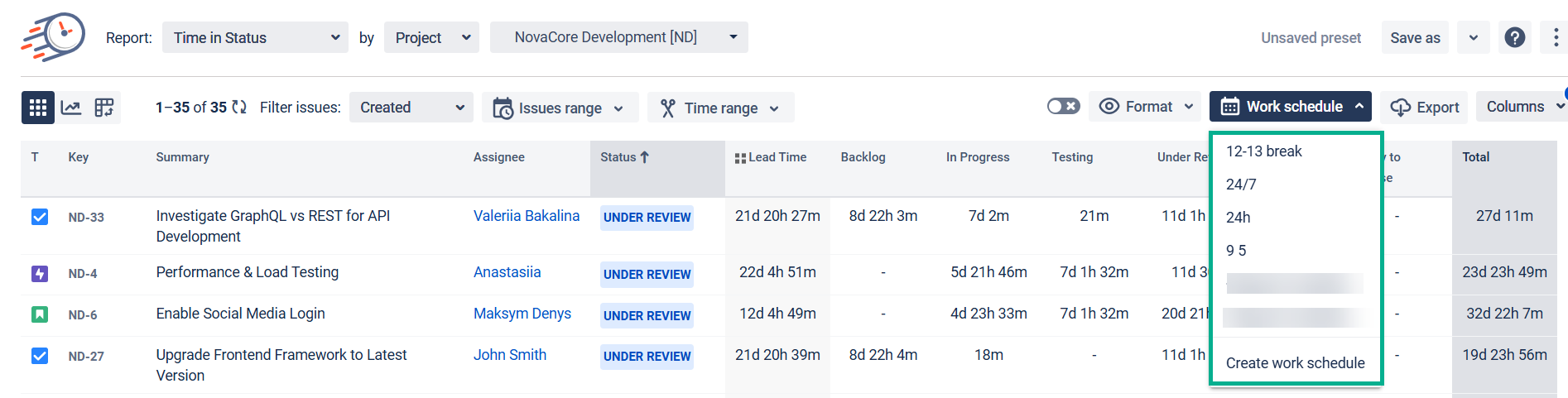Screen dimensions: 1568x398
Task: Click Create work schedule
Action: (x=1295, y=363)
